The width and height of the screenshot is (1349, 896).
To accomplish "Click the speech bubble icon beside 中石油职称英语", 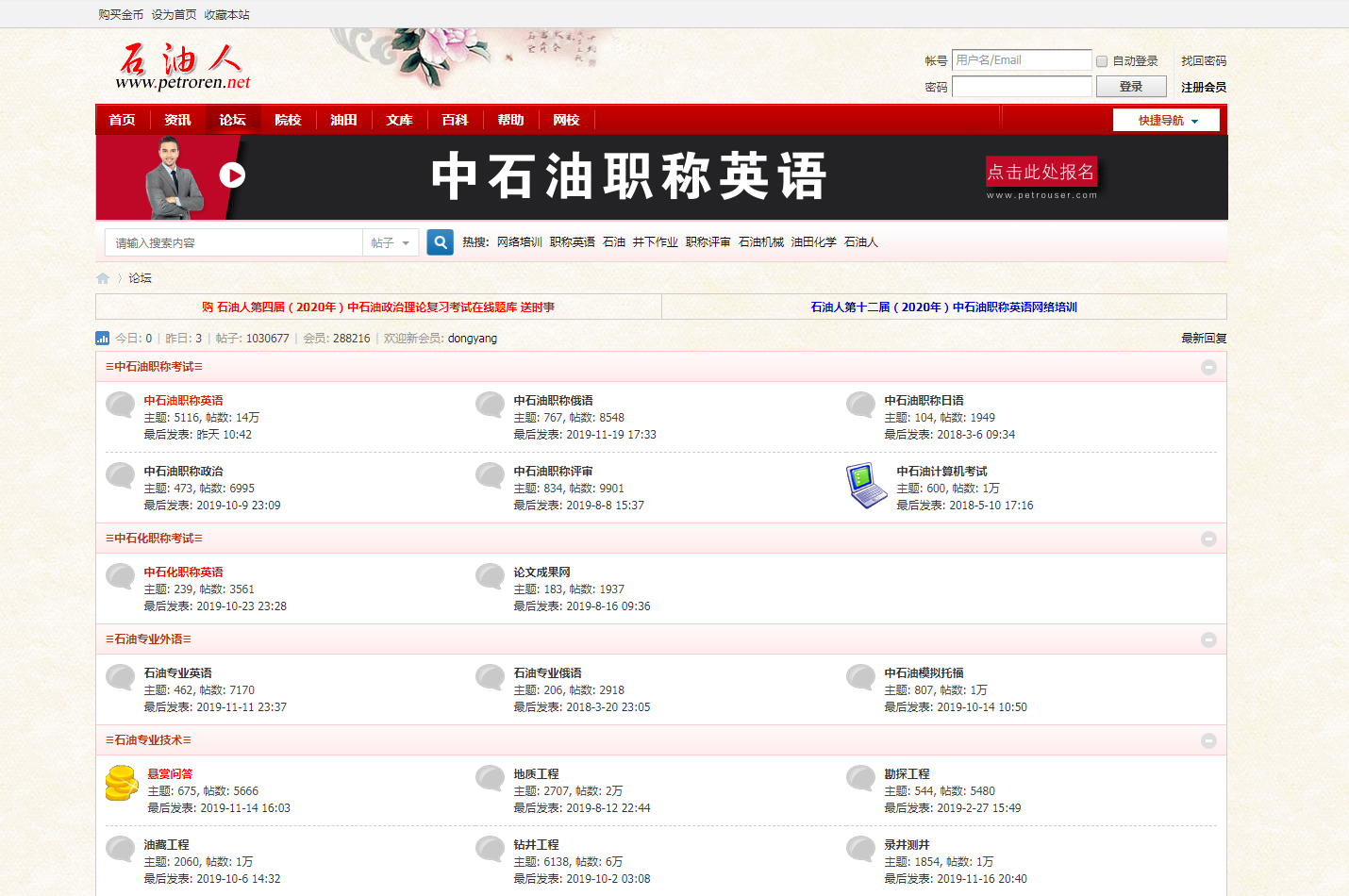I will [x=120, y=405].
